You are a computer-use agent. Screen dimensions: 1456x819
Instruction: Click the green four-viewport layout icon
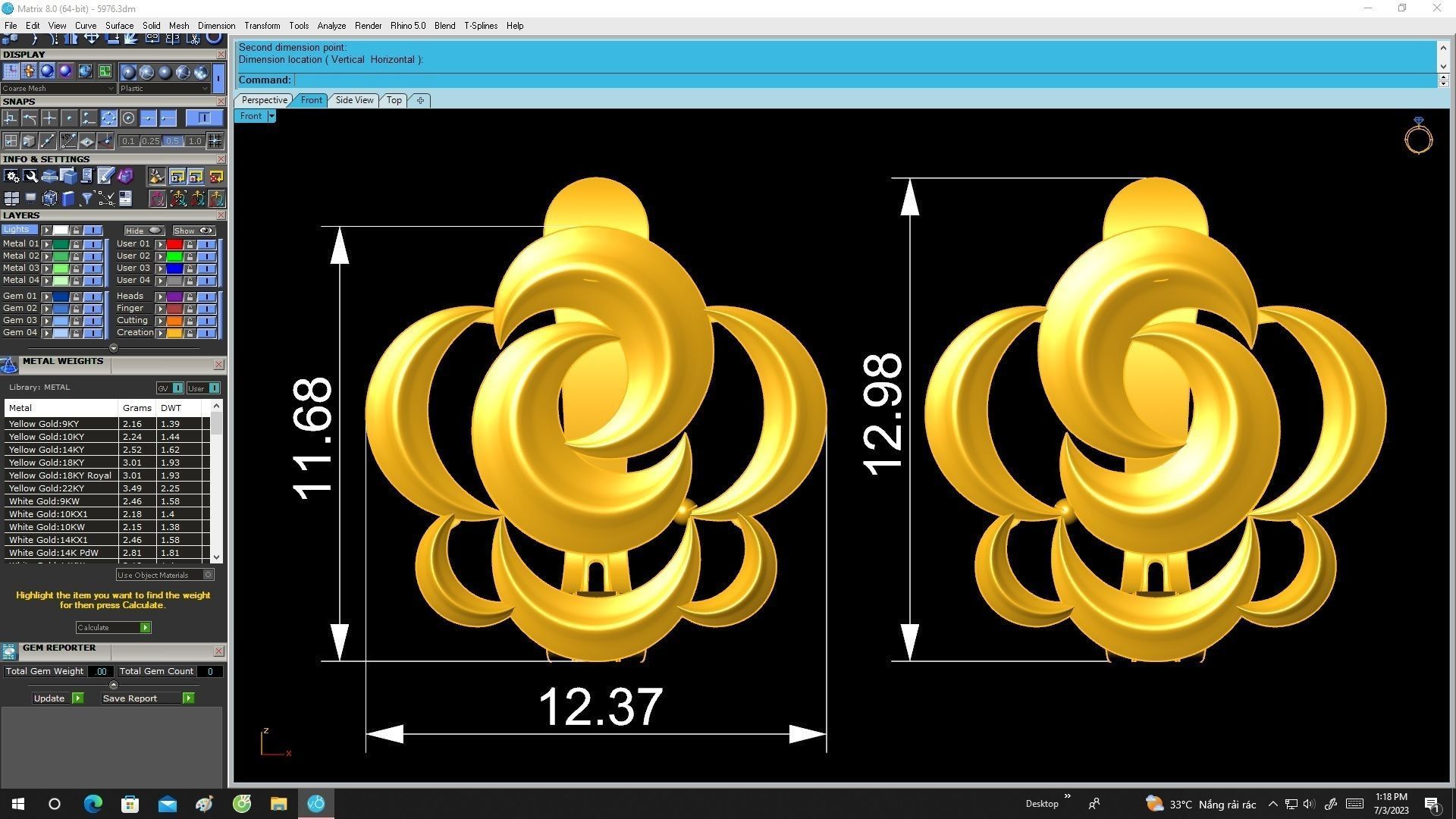[105, 71]
